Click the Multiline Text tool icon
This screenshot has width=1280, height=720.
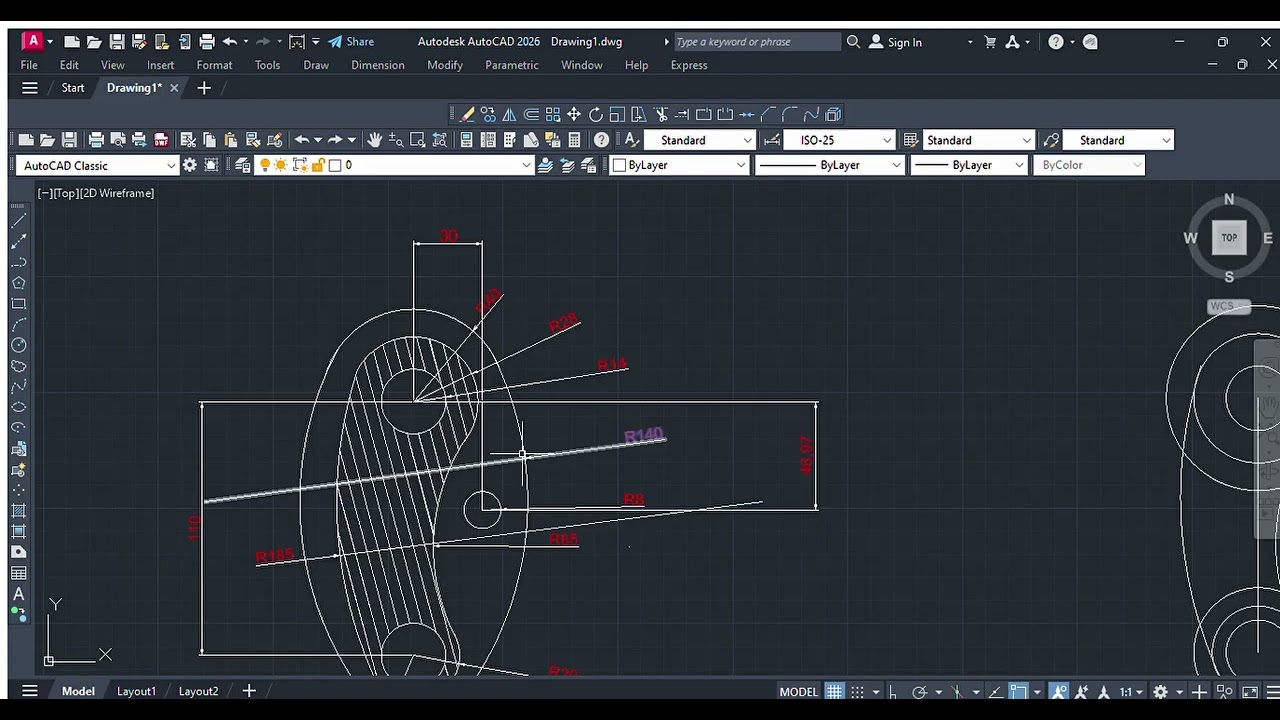(18, 594)
